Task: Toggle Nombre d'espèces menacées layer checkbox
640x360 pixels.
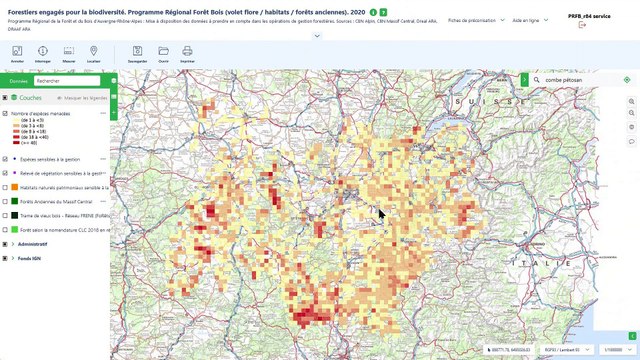Action: point(5,113)
